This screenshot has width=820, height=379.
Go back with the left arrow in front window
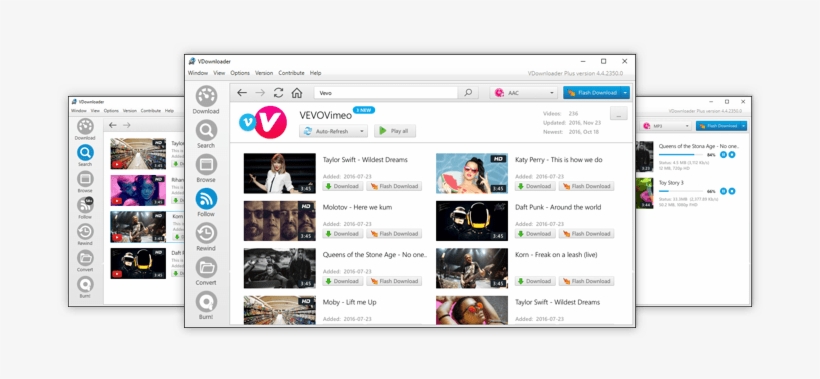[242, 93]
